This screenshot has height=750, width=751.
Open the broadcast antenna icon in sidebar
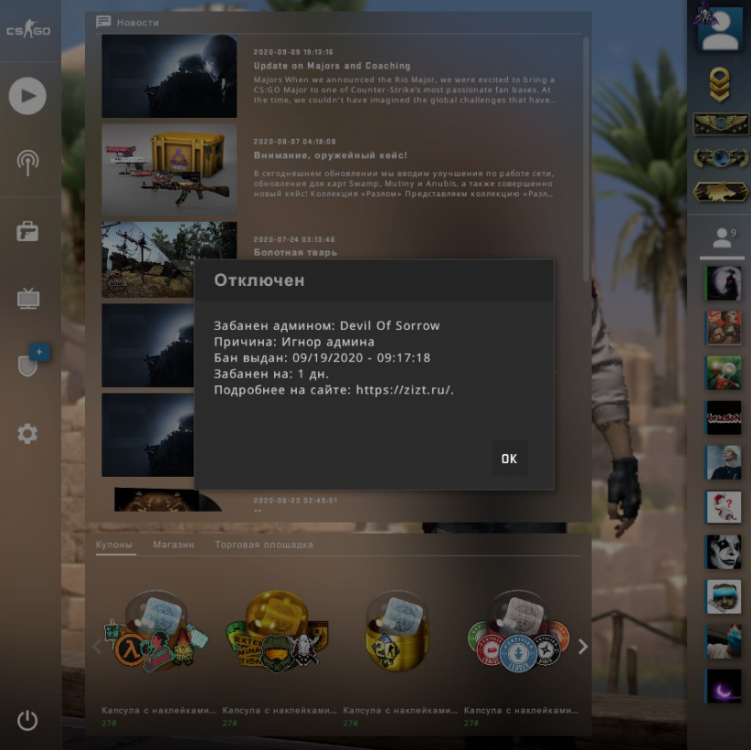(28, 163)
